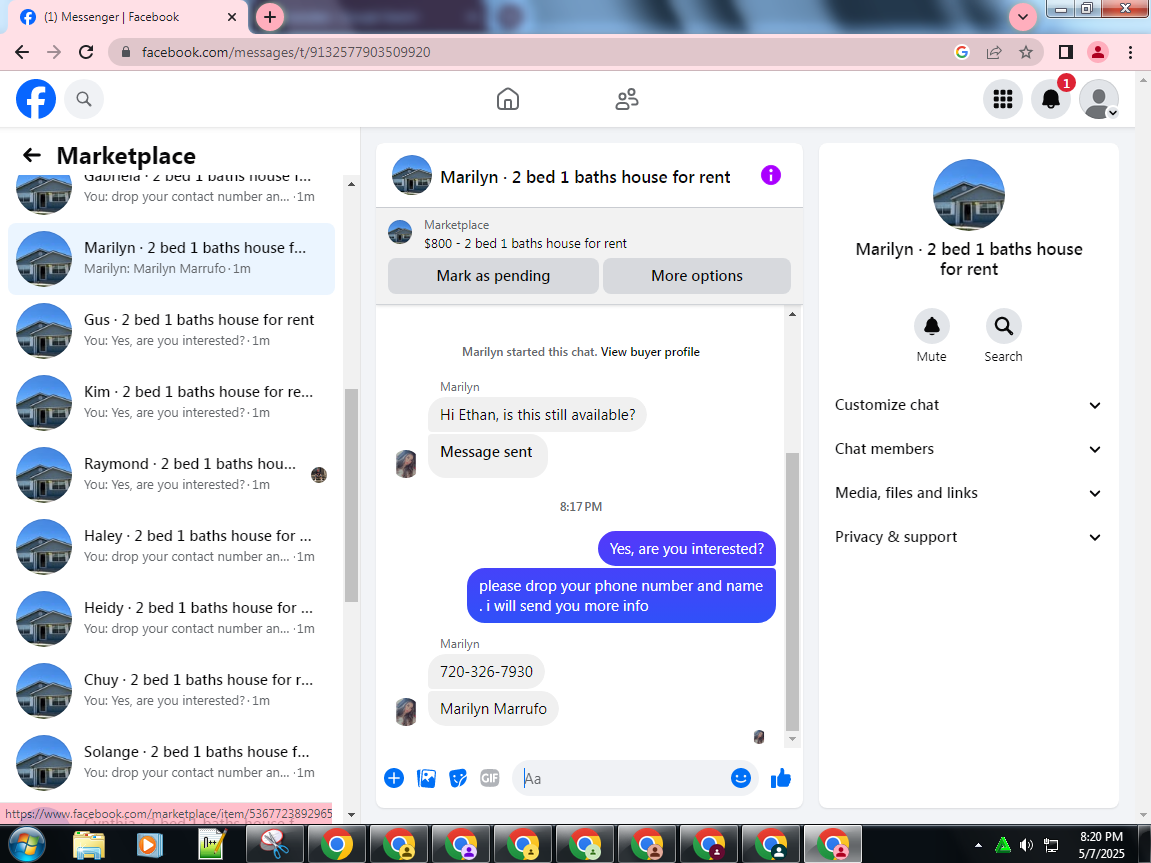Click the volume icon in system tray
1151x863 pixels.
click(1026, 845)
